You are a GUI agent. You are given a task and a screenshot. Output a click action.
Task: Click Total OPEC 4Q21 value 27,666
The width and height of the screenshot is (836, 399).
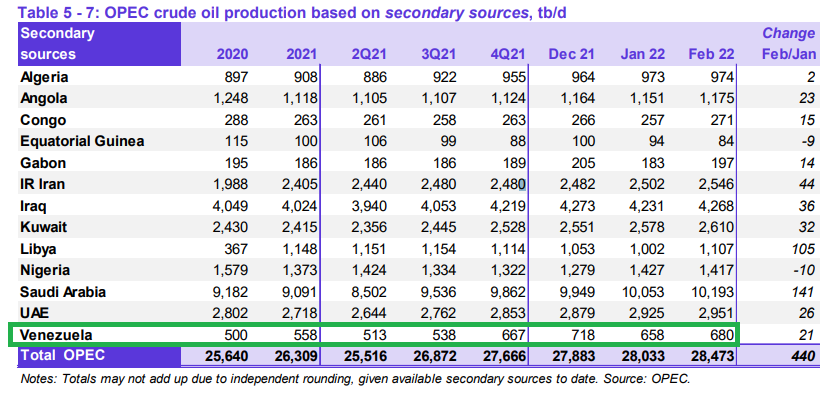coord(504,356)
